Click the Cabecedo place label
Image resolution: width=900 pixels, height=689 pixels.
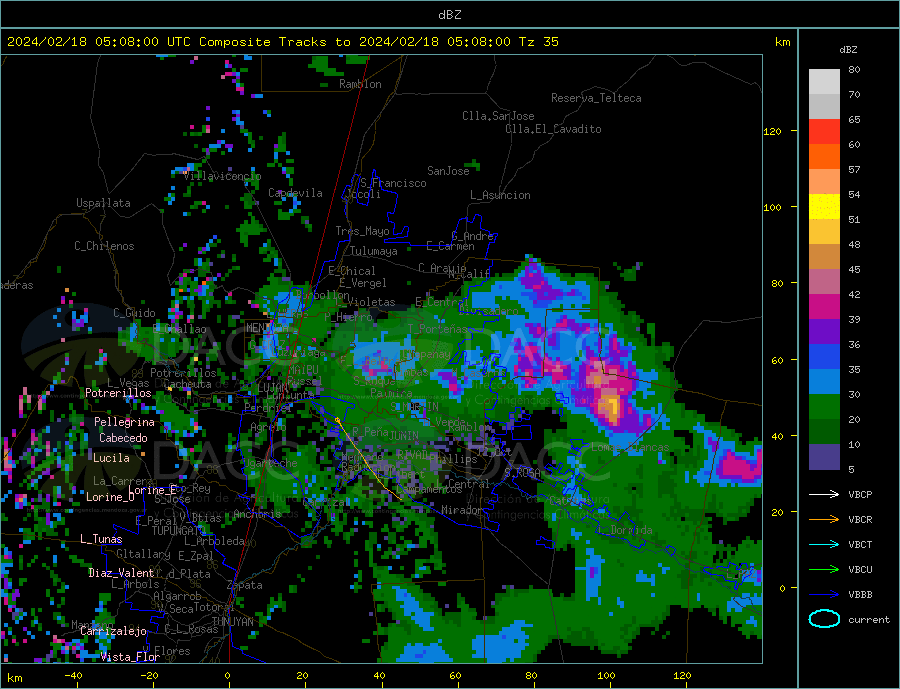[x=123, y=438]
